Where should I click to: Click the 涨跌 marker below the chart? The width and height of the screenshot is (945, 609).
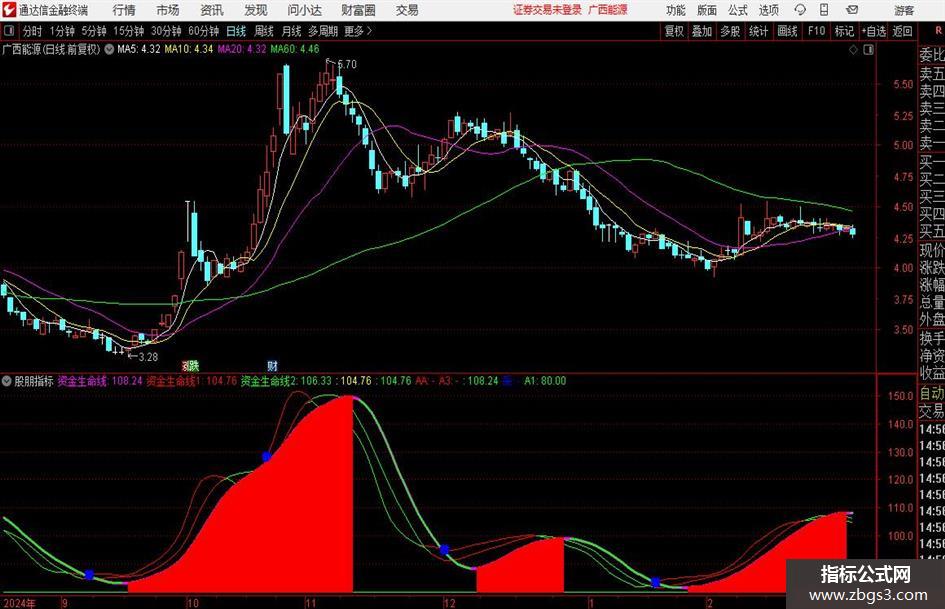coord(190,365)
